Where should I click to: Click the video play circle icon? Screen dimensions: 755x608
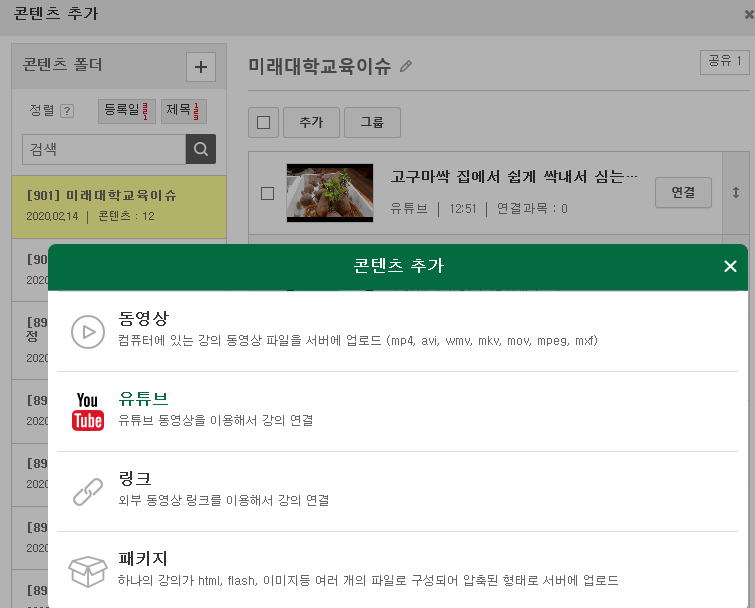(88, 331)
